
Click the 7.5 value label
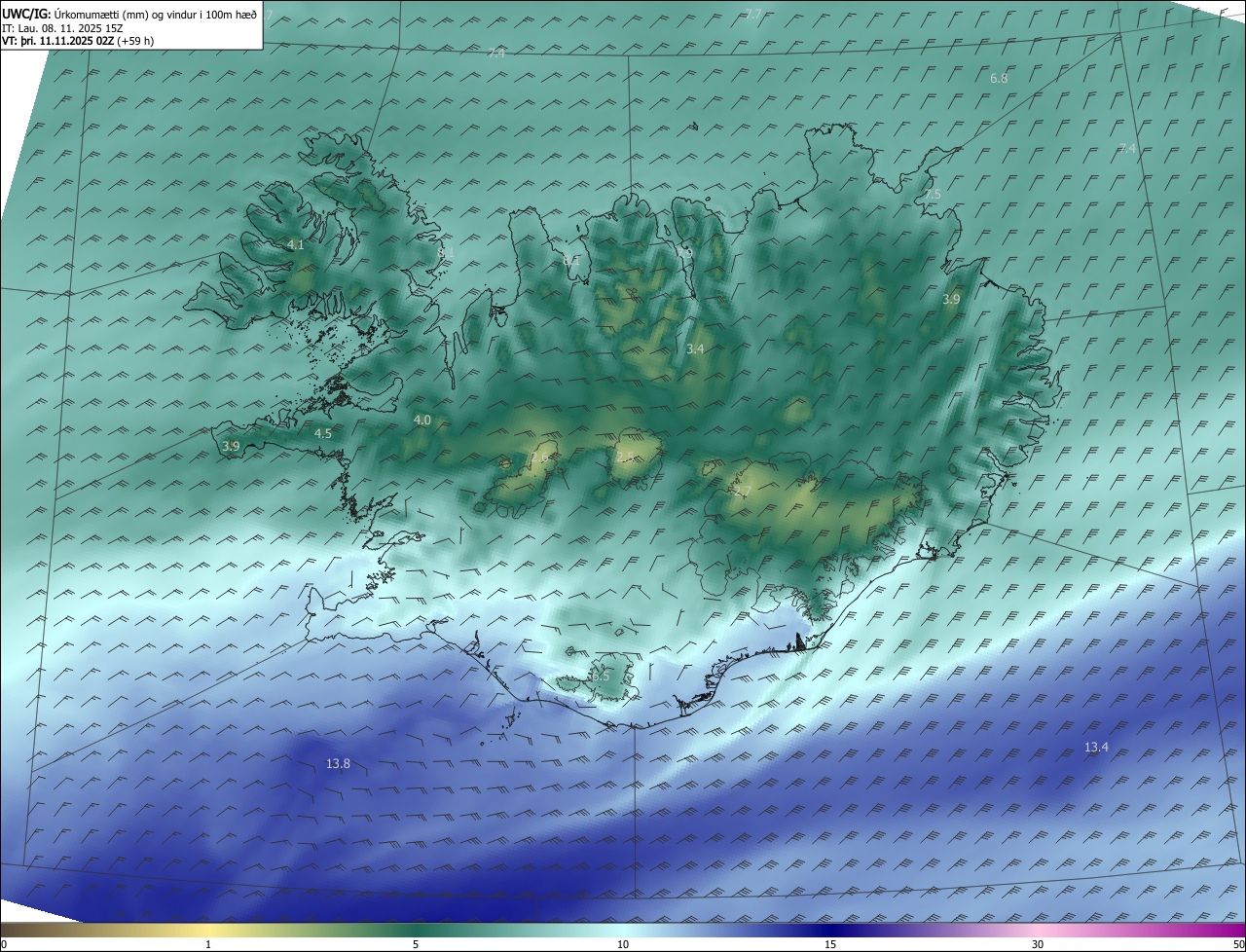point(933,195)
